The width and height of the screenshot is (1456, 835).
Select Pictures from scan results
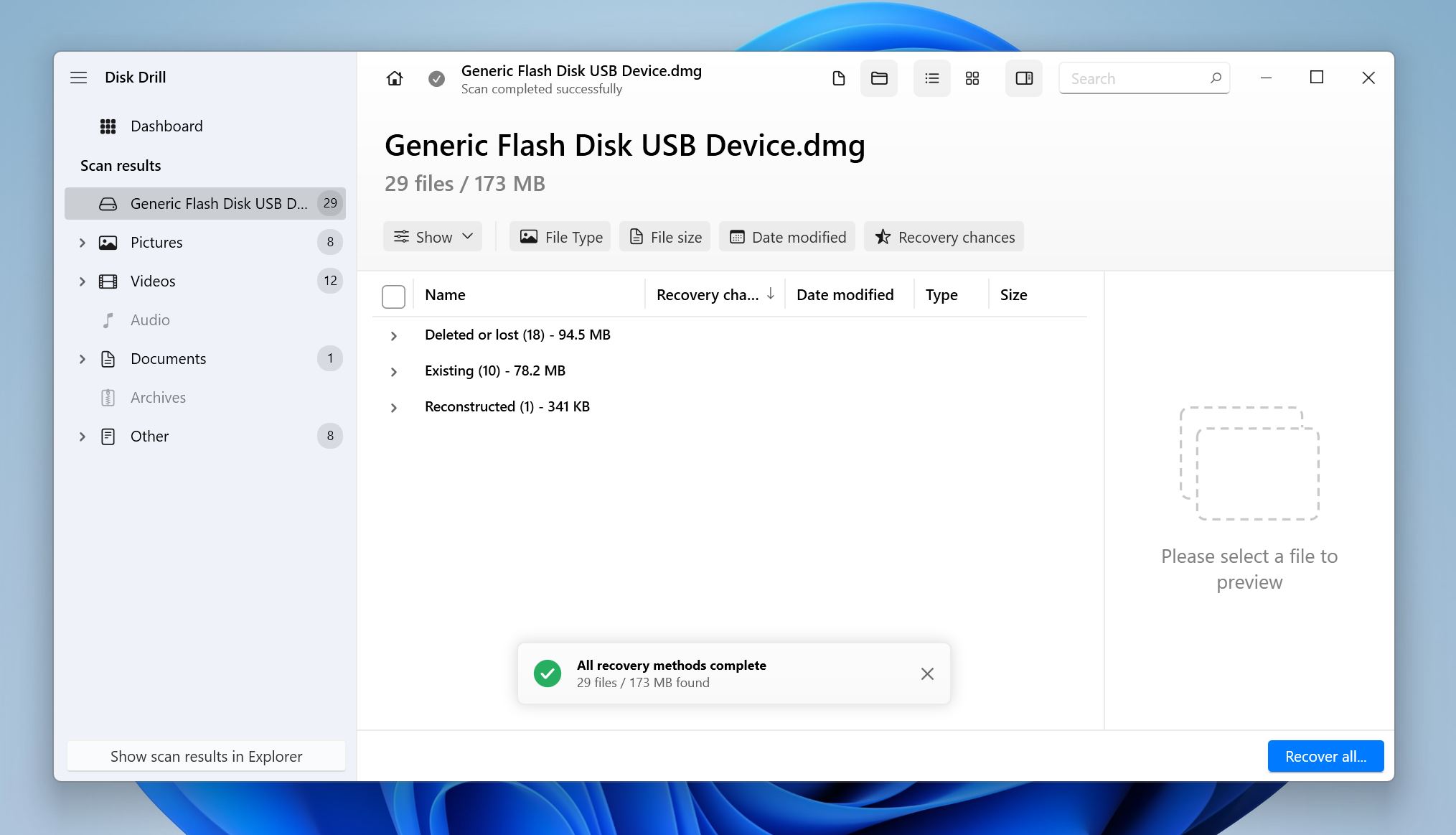156,241
